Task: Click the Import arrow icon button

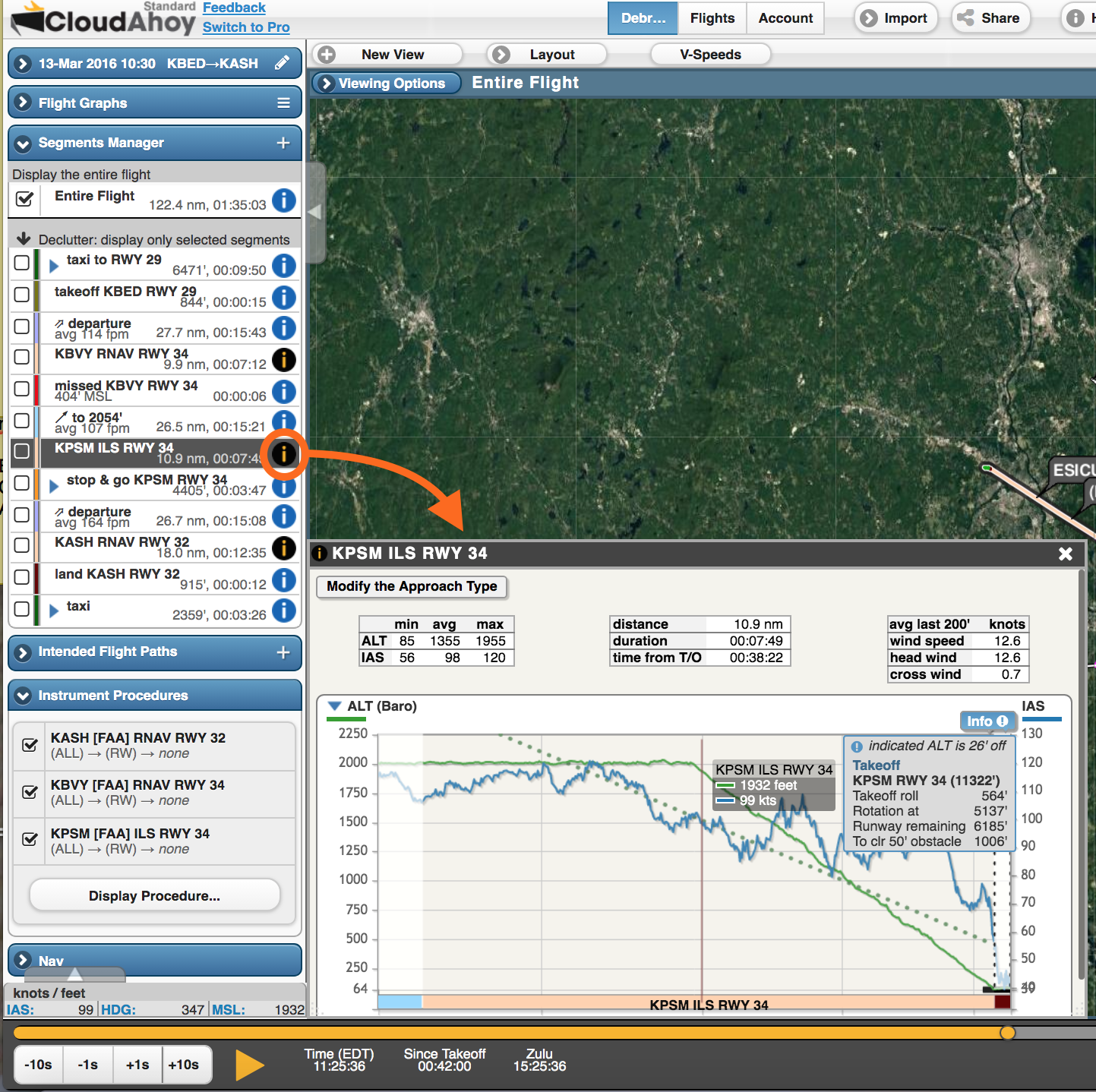Action: 868,18
